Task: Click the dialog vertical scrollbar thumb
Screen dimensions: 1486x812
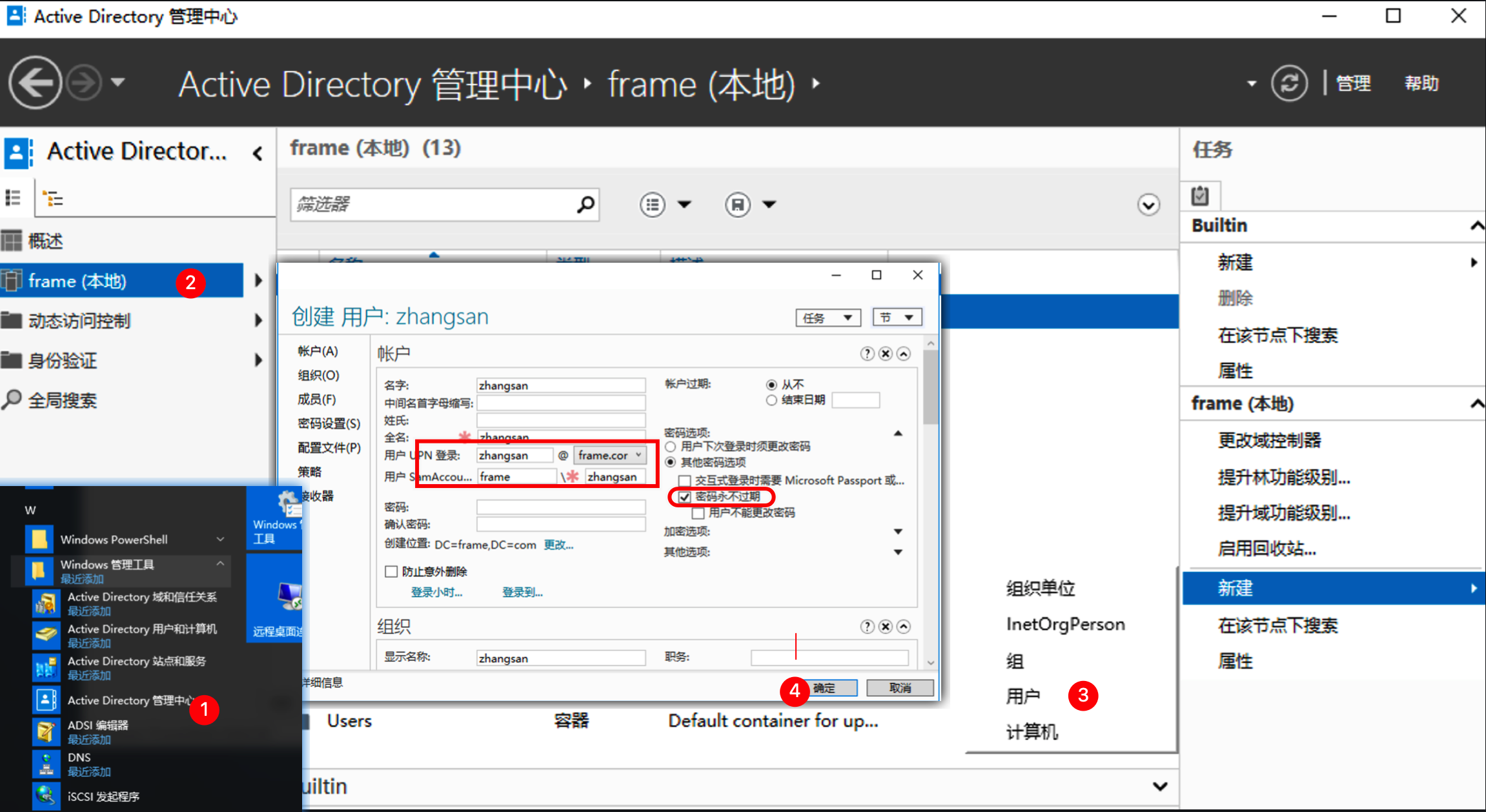Action: (930, 387)
